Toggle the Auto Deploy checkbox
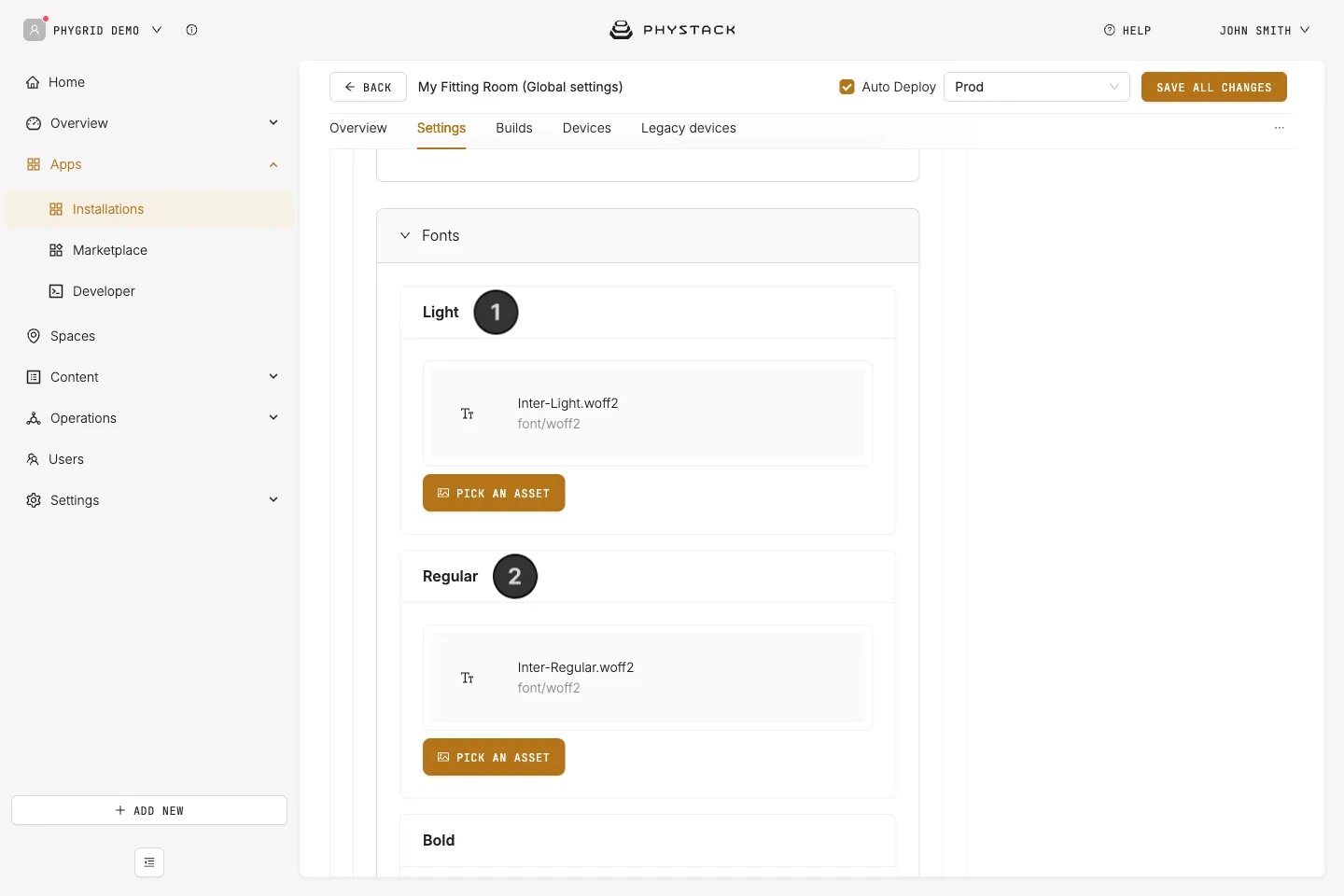Image resolution: width=1344 pixels, height=896 pixels. pyautogui.click(x=847, y=87)
